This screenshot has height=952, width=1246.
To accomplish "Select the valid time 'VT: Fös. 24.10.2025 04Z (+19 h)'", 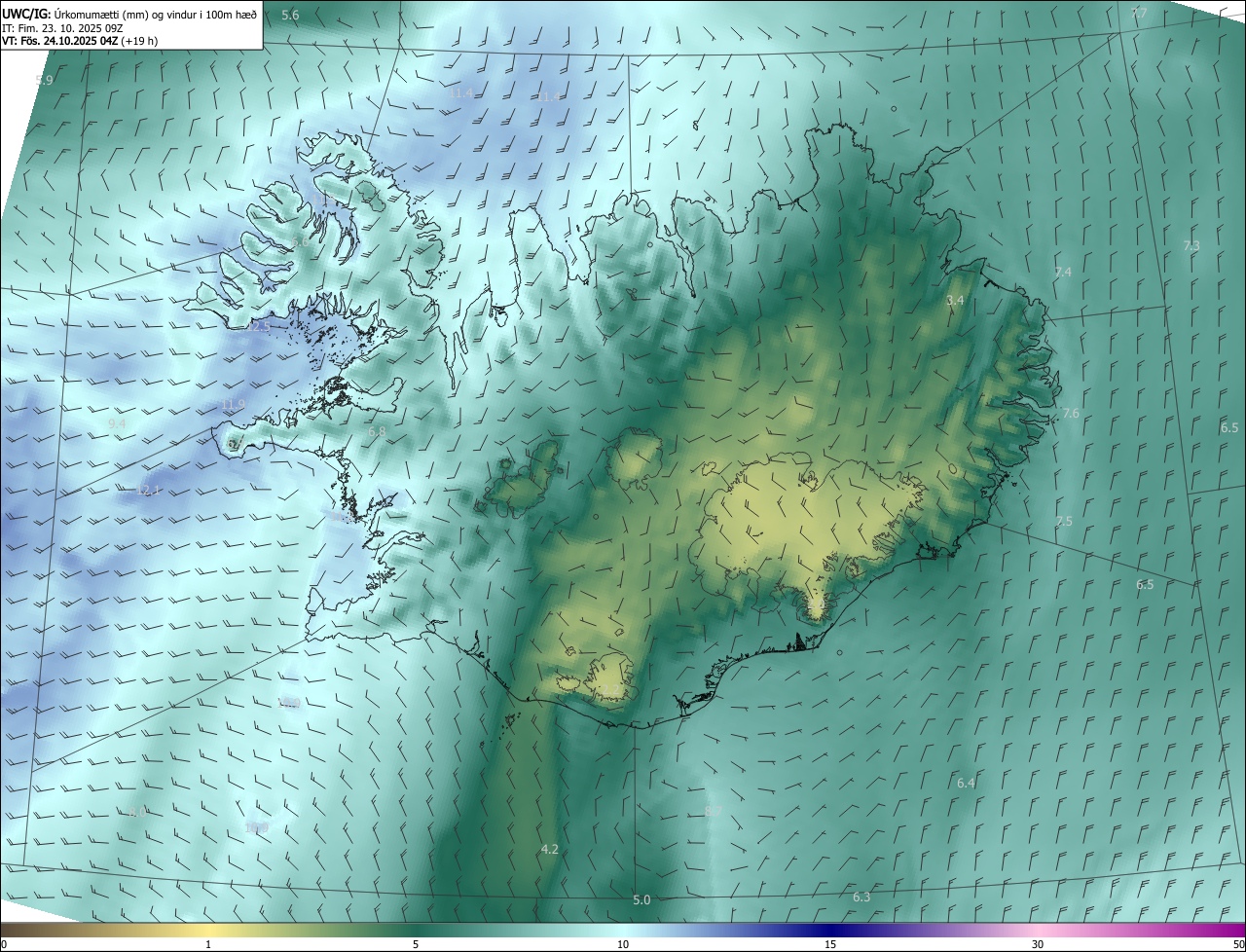I will [x=81, y=41].
